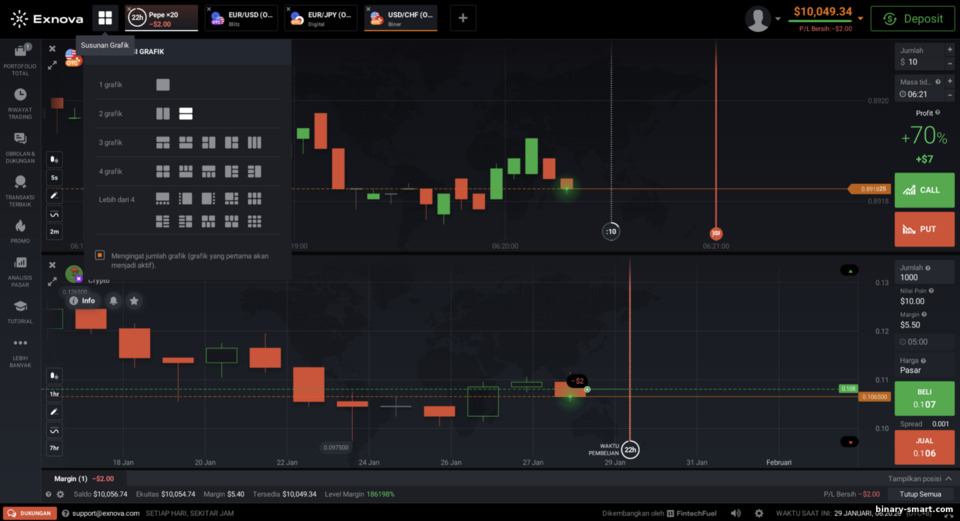Screen dimensions: 960x521
Task: Open Lebih Banyak more menu
Action: coord(20,353)
